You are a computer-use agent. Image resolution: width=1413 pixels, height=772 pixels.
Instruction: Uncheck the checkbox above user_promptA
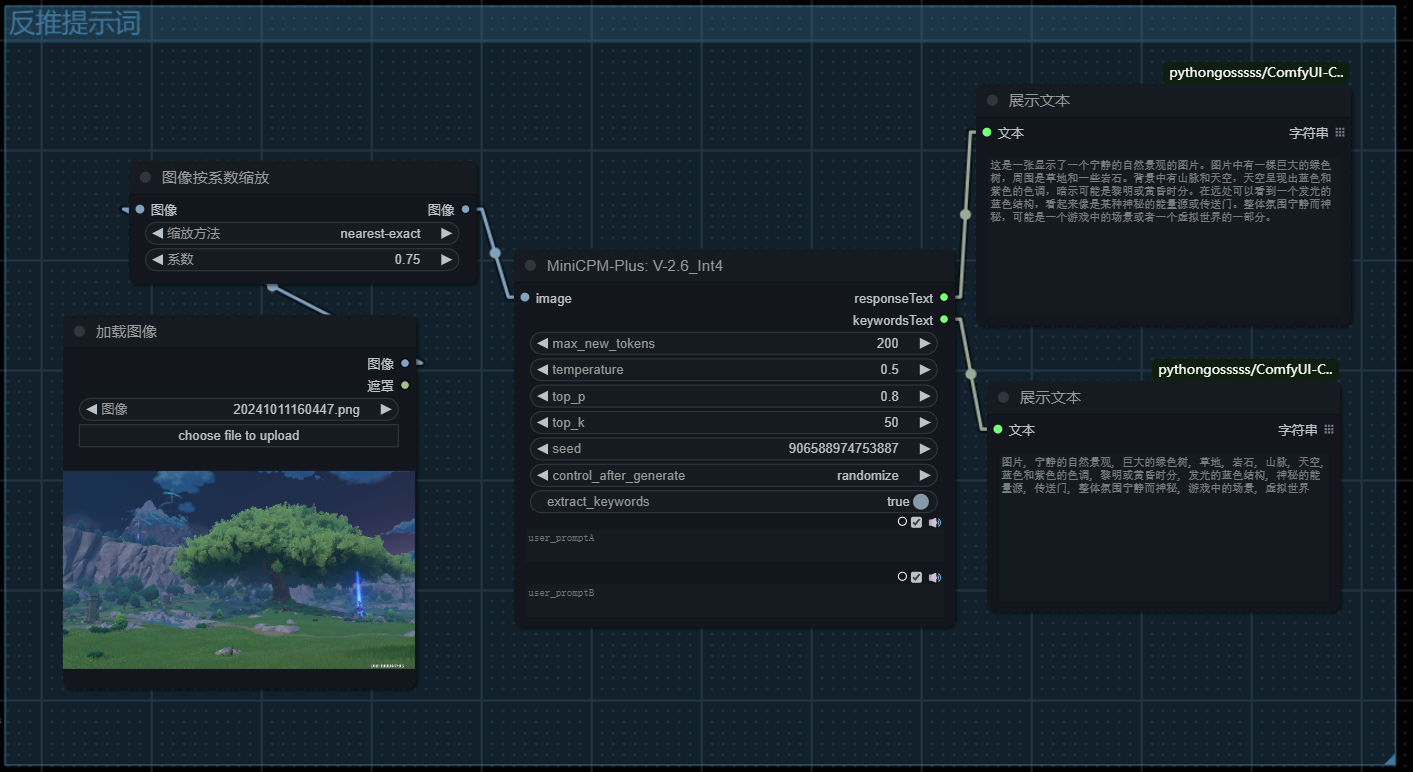[x=917, y=522]
